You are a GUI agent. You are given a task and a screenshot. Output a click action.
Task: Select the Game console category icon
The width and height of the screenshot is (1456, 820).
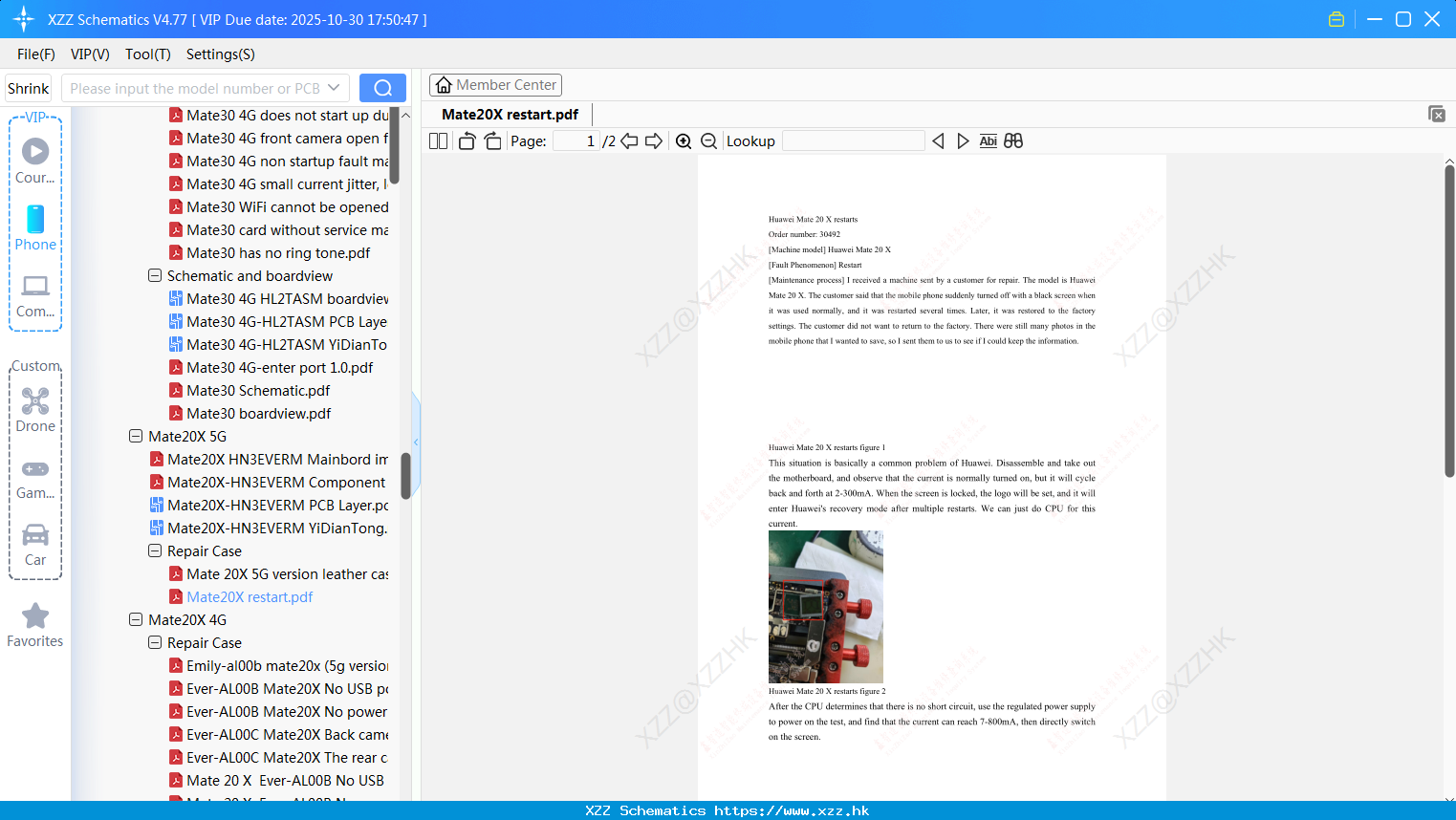(35, 478)
